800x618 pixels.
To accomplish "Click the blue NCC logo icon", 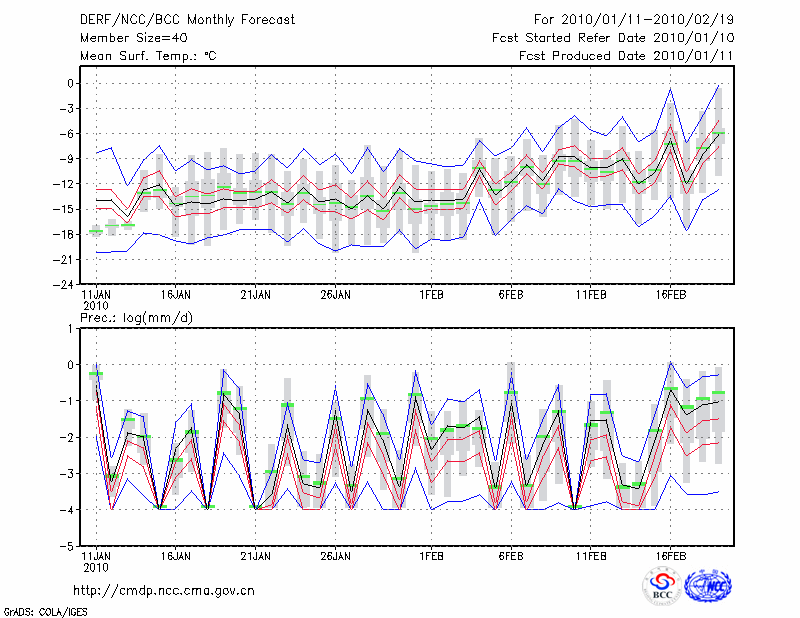I will 706,586.
